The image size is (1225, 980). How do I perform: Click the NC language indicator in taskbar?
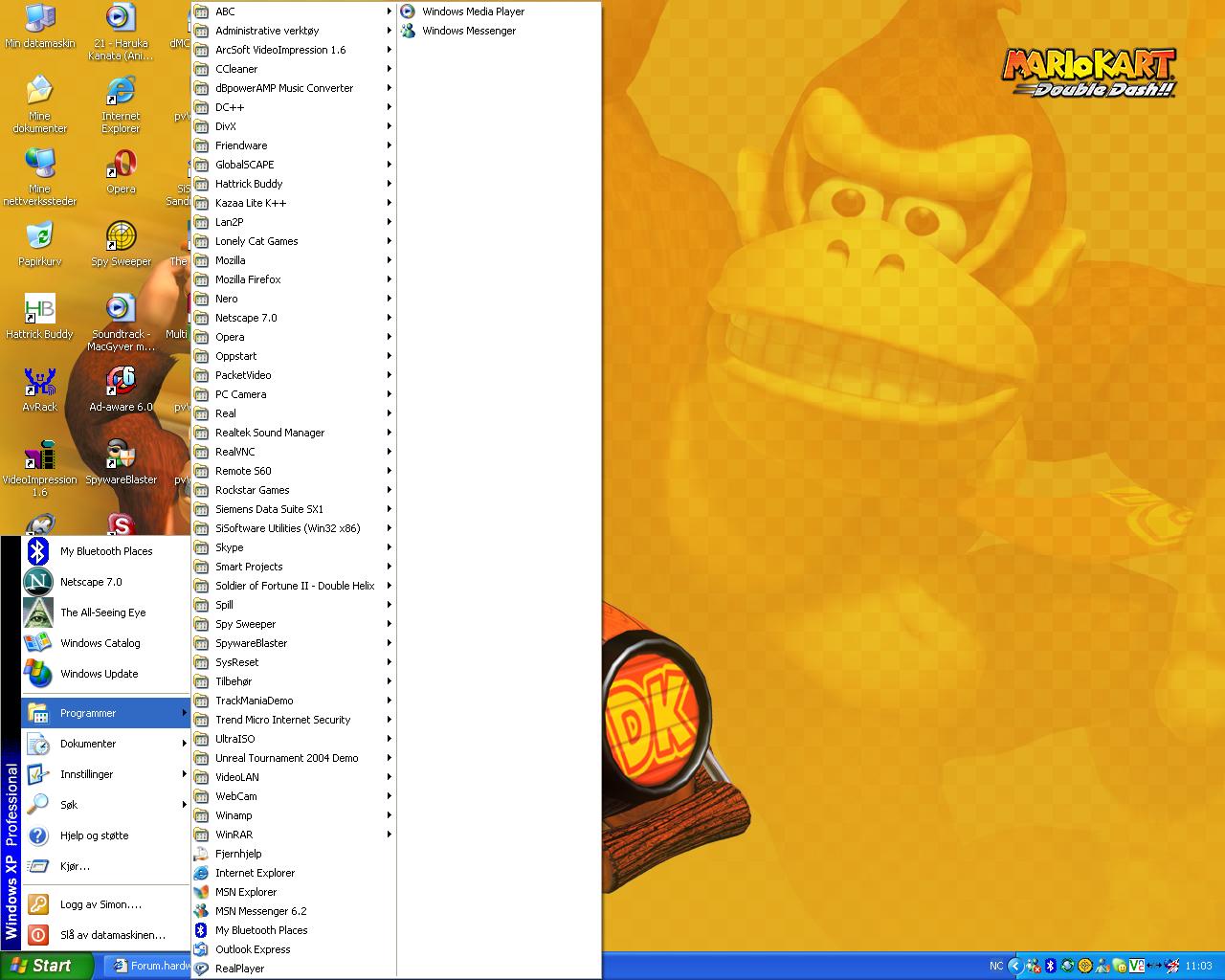pos(996,966)
